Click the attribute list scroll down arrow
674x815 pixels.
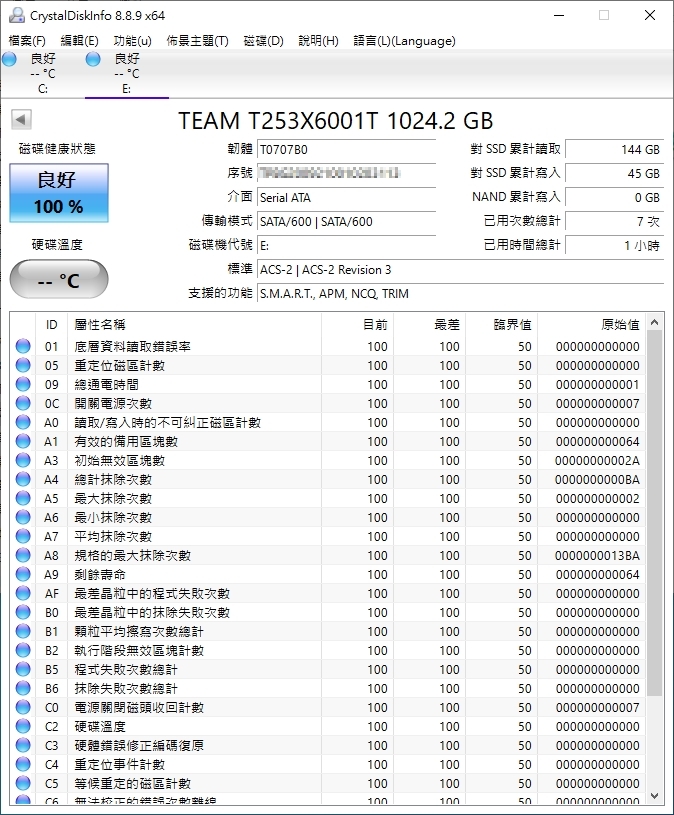655,796
